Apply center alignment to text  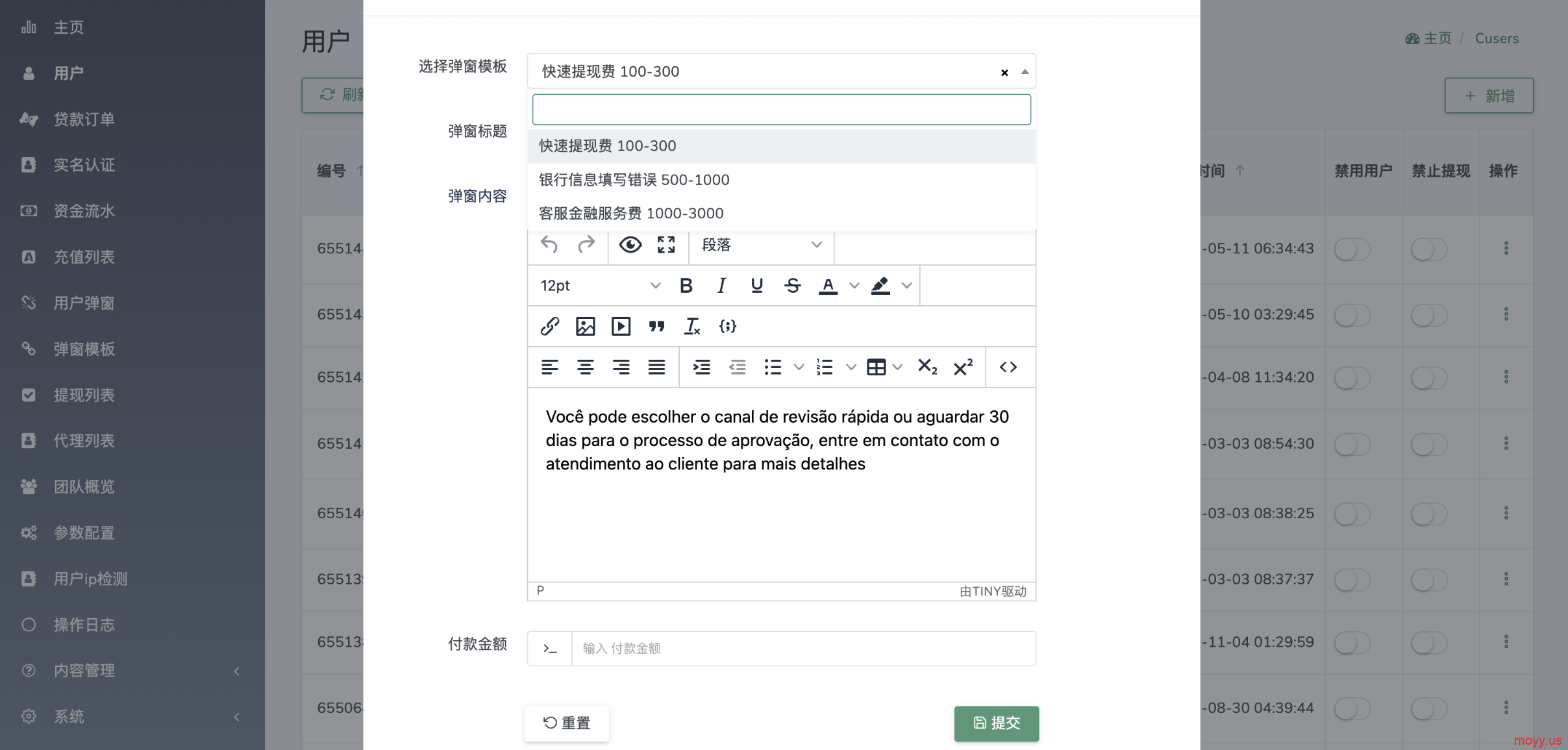tap(585, 368)
